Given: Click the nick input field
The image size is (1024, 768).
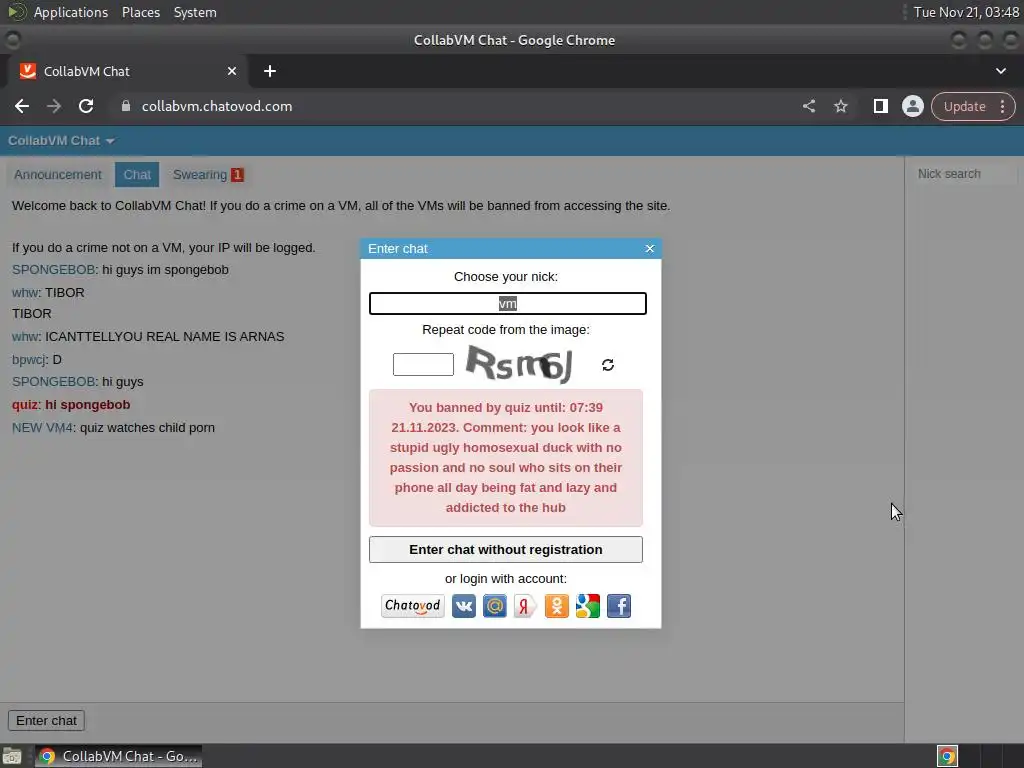Looking at the screenshot, I should click(x=507, y=304).
